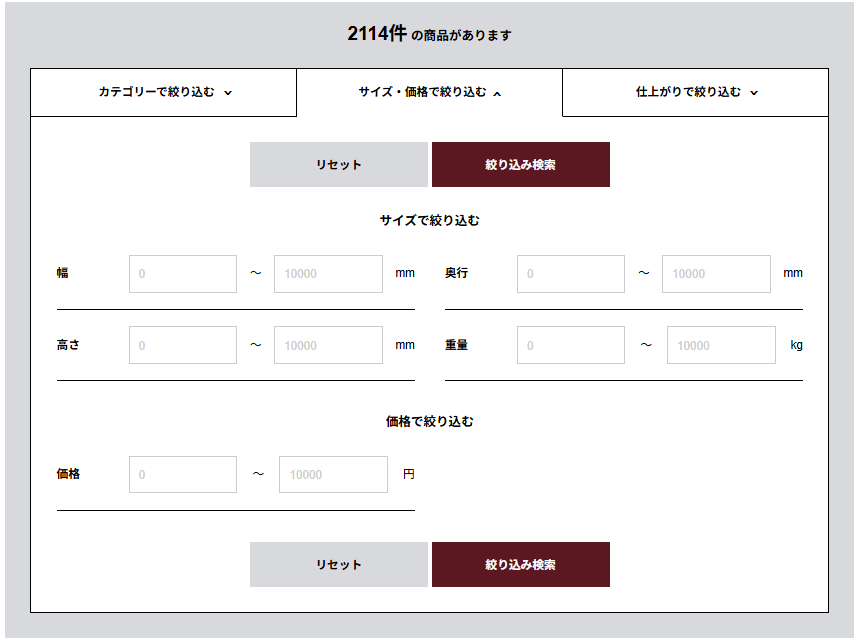
Task: Click chevron icon beside 仕上がりで絞り込む
Action: tap(754, 93)
